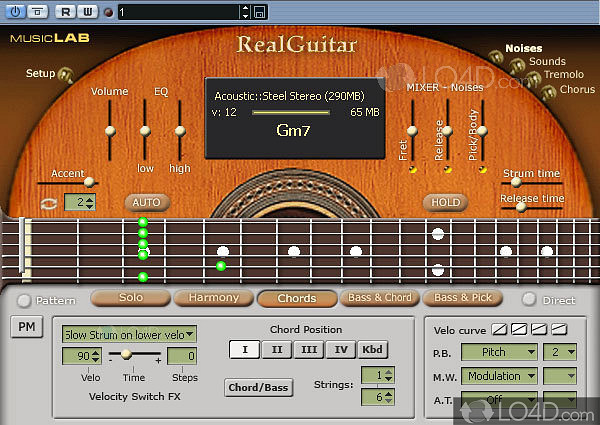The width and height of the screenshot is (600, 425).
Task: Toggle the Pattern radio button
Action: pyautogui.click(x=24, y=300)
